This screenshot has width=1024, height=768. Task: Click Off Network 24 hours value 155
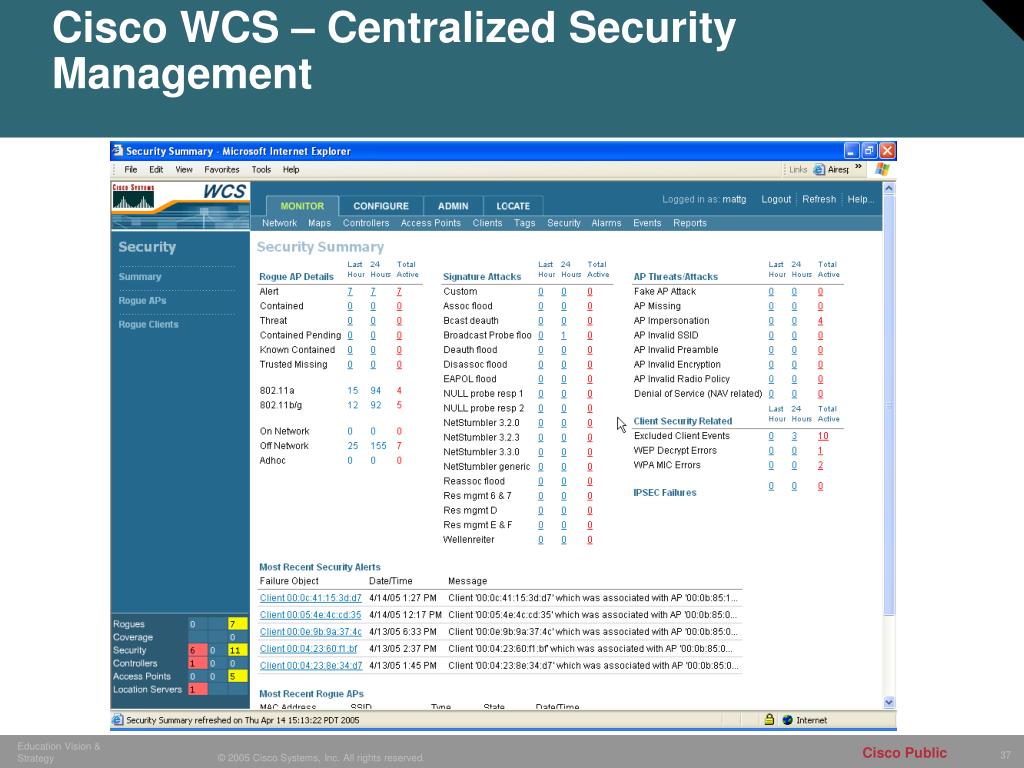click(x=379, y=445)
